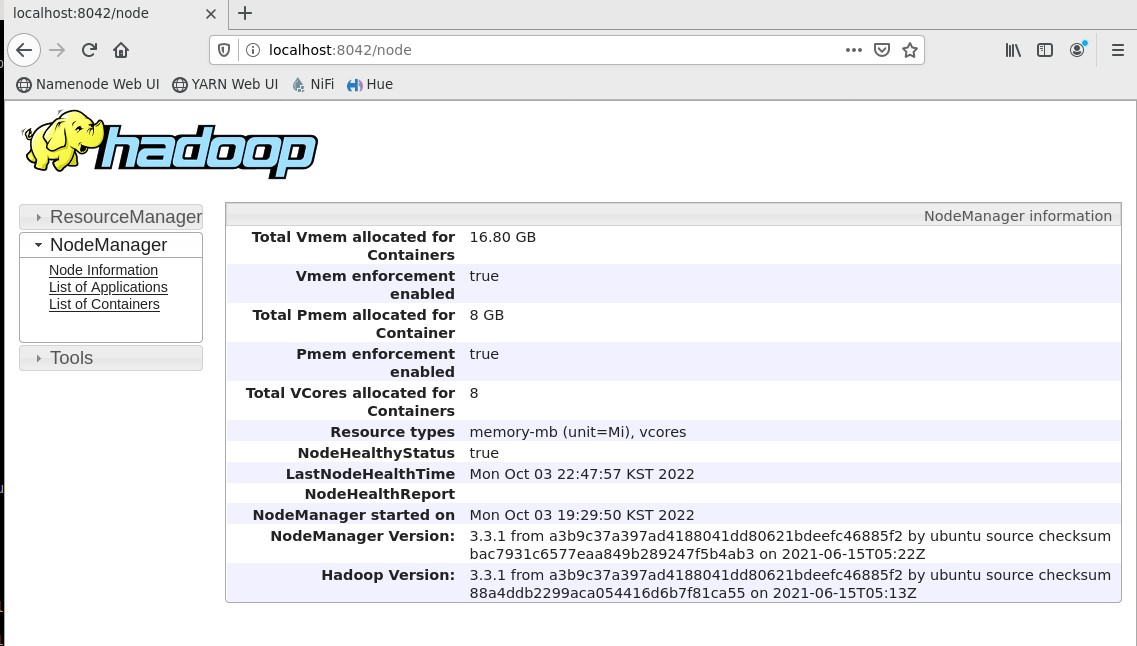Click the Total VCores allocated label
This screenshot has width=1137, height=646.
350,402
